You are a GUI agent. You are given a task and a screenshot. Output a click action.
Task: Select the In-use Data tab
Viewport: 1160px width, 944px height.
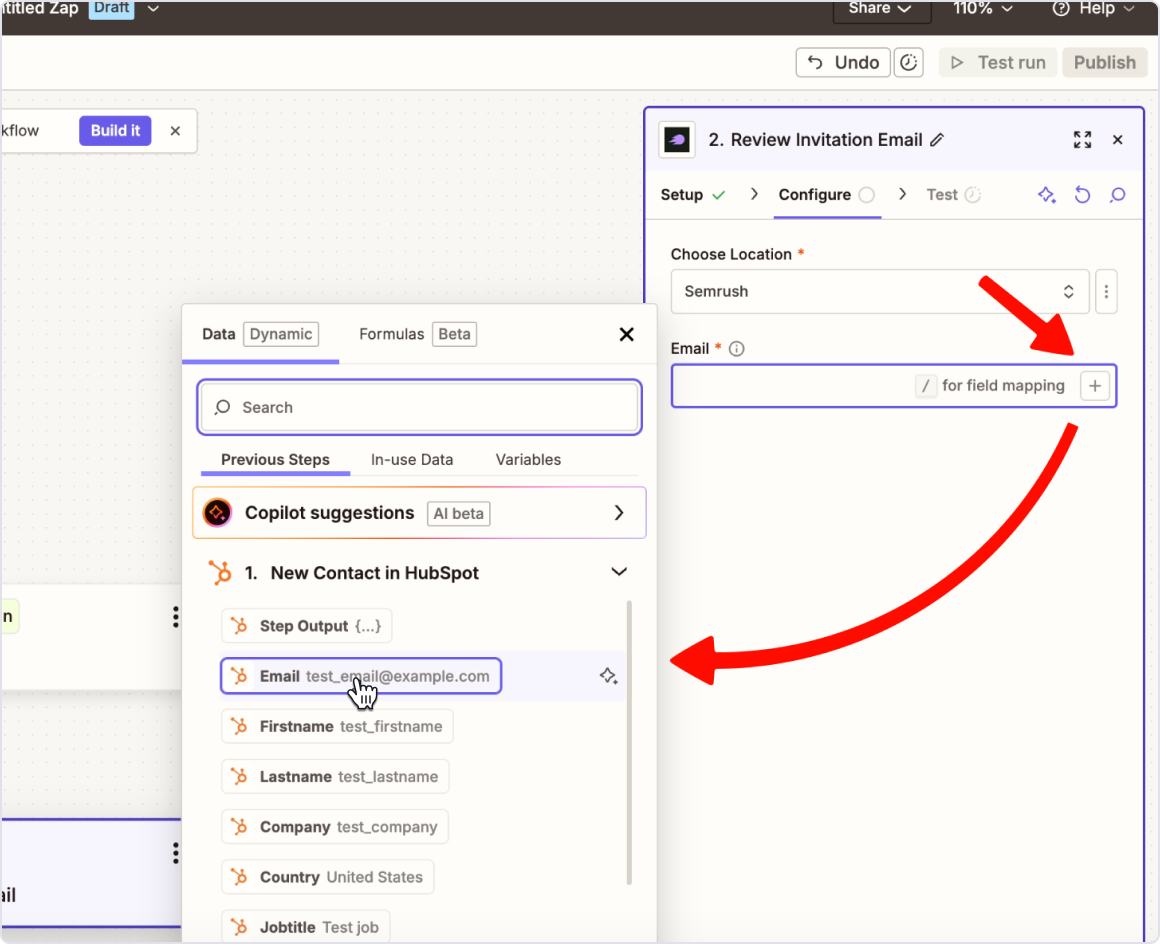[x=412, y=459]
